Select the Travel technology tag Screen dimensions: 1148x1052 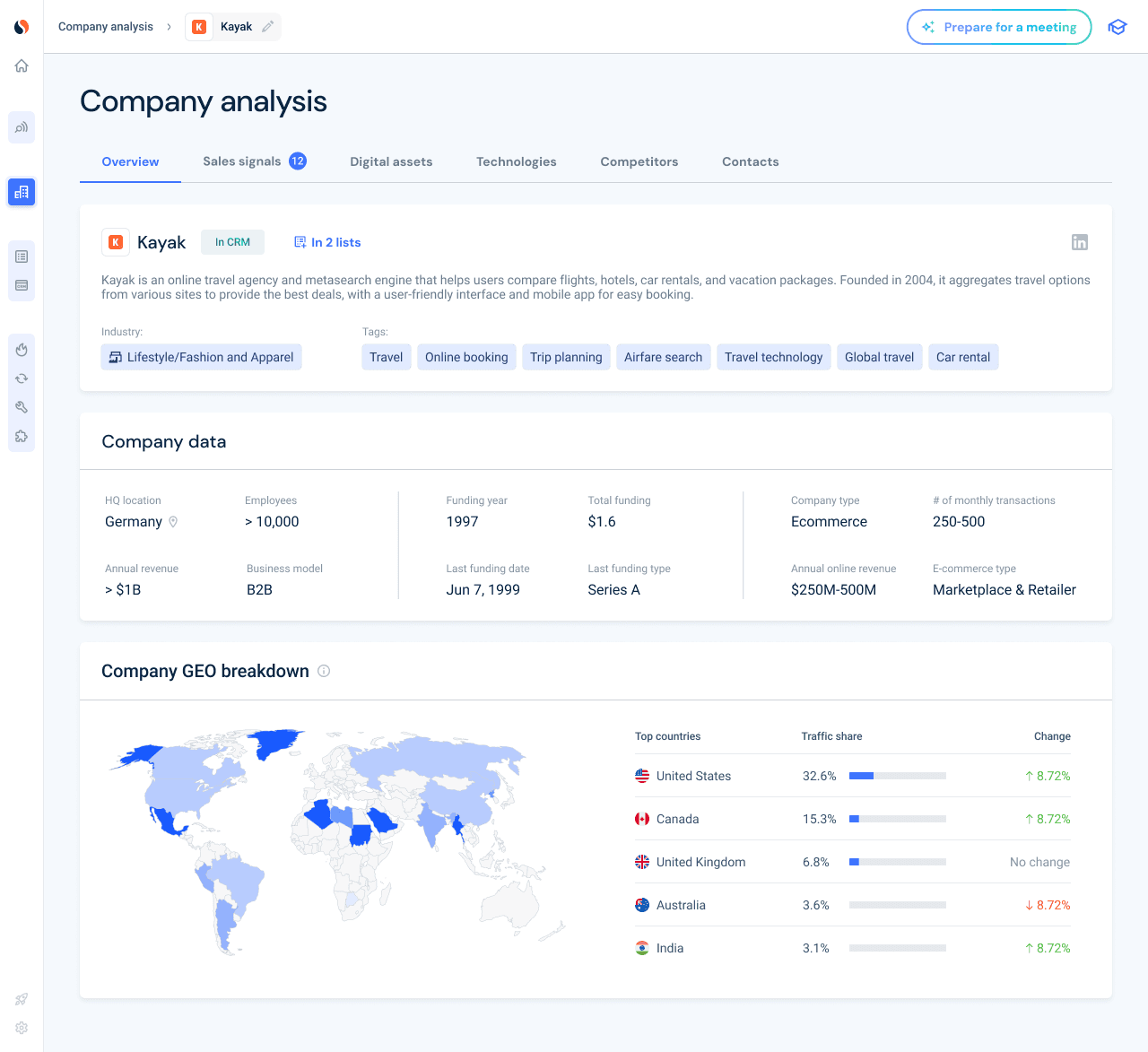pos(773,357)
